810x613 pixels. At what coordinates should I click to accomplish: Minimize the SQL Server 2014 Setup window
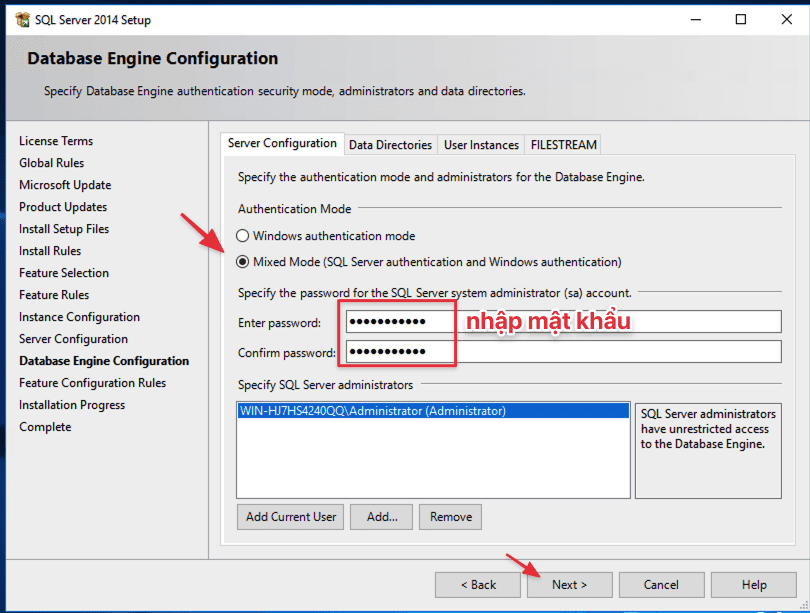pyautogui.click(x=694, y=20)
